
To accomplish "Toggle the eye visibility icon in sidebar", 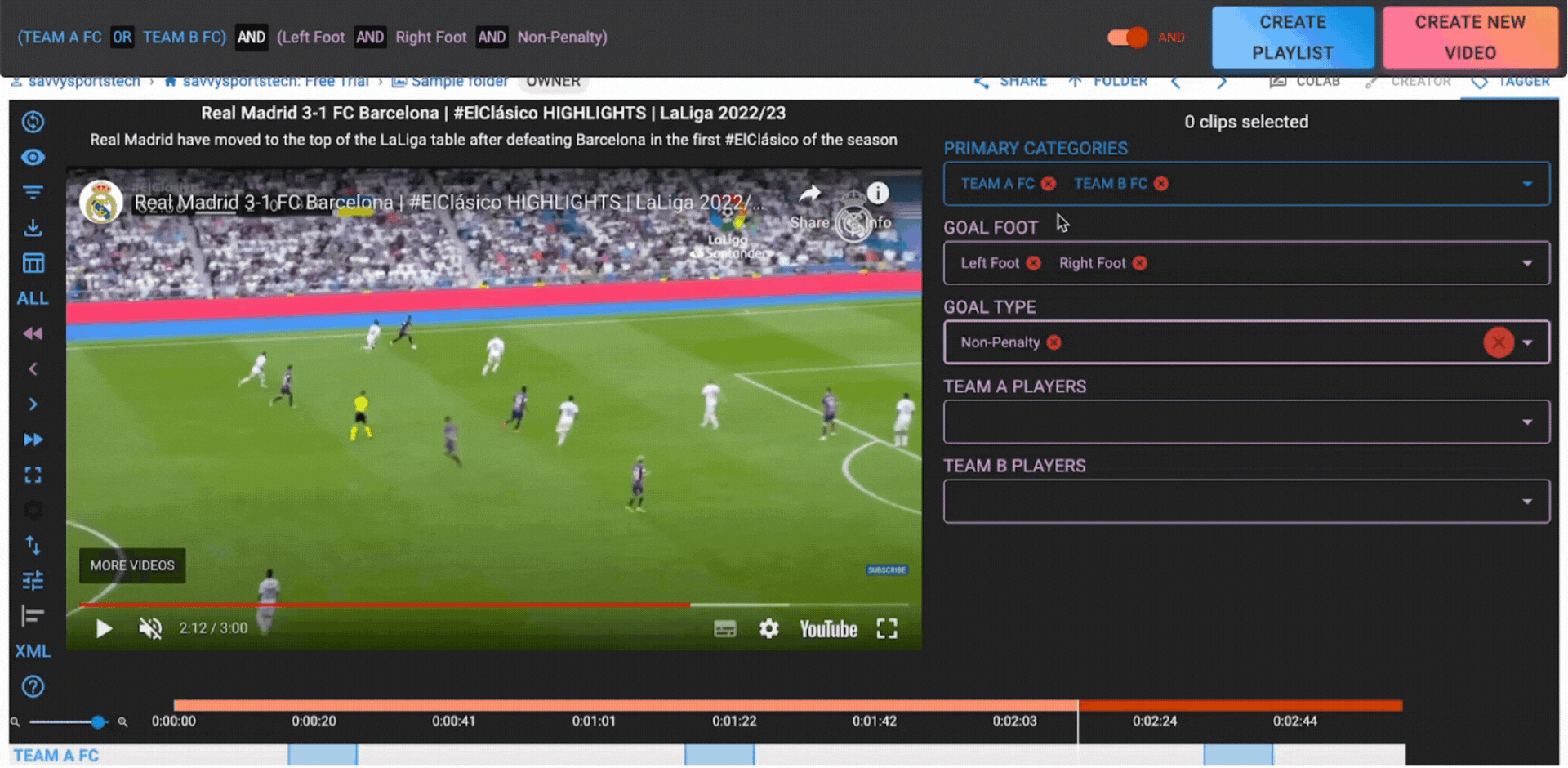I will pyautogui.click(x=33, y=157).
